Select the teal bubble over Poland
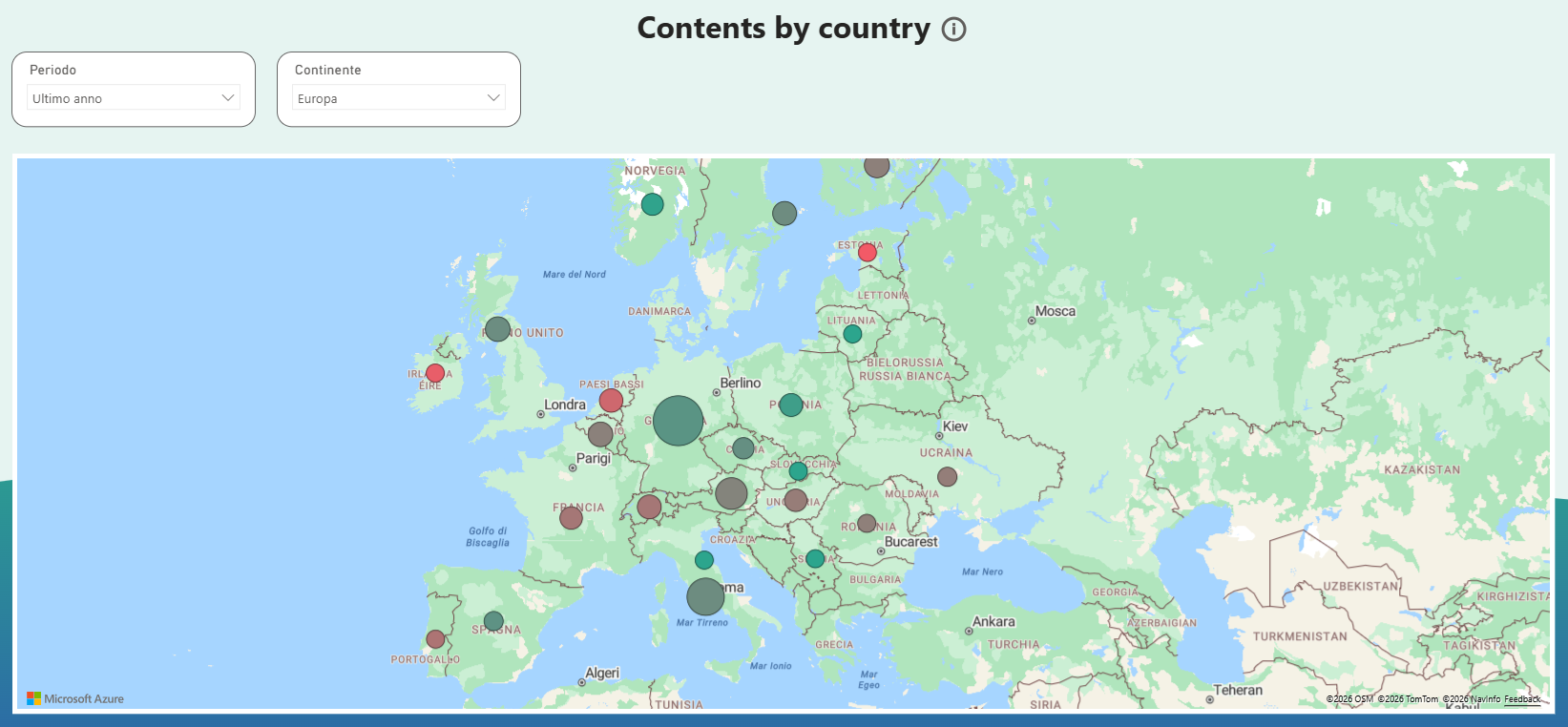The height and width of the screenshot is (727, 1568). click(791, 405)
